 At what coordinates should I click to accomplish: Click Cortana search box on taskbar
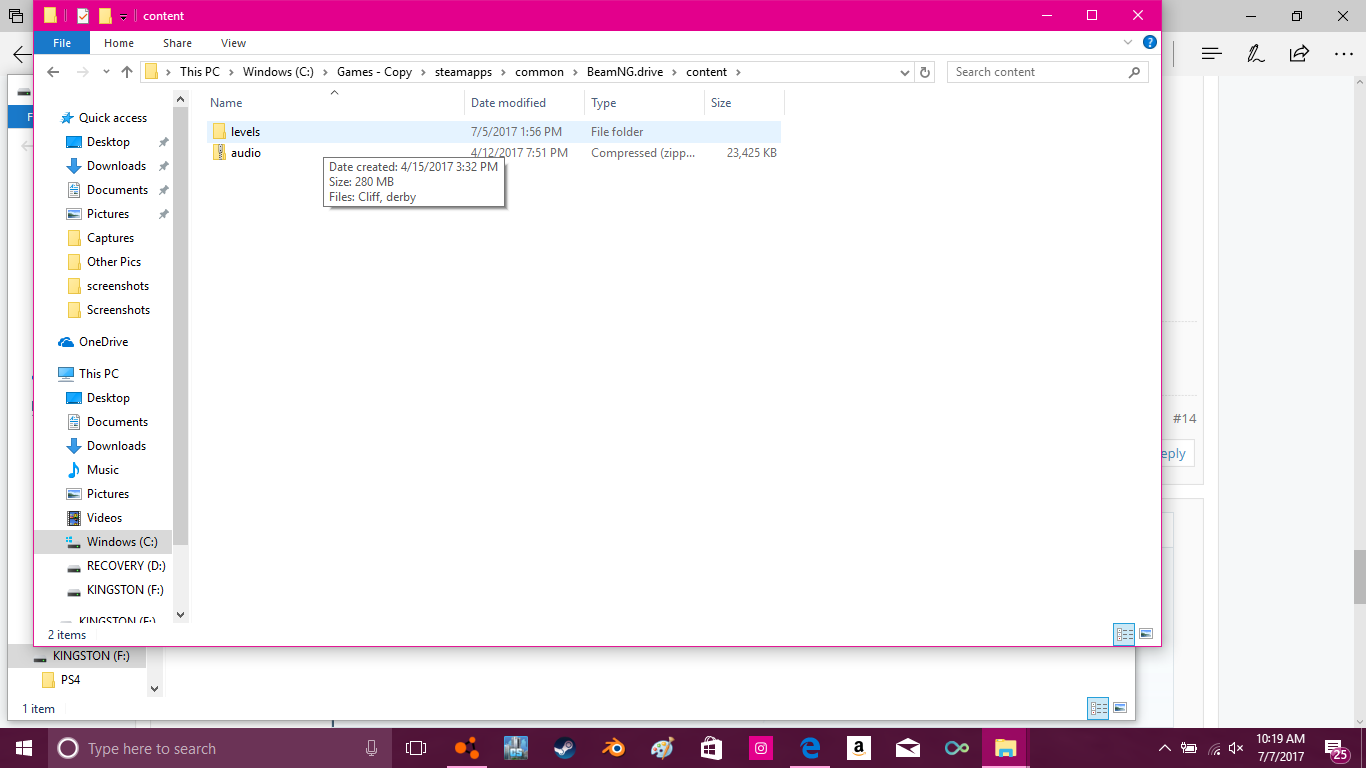(x=219, y=748)
